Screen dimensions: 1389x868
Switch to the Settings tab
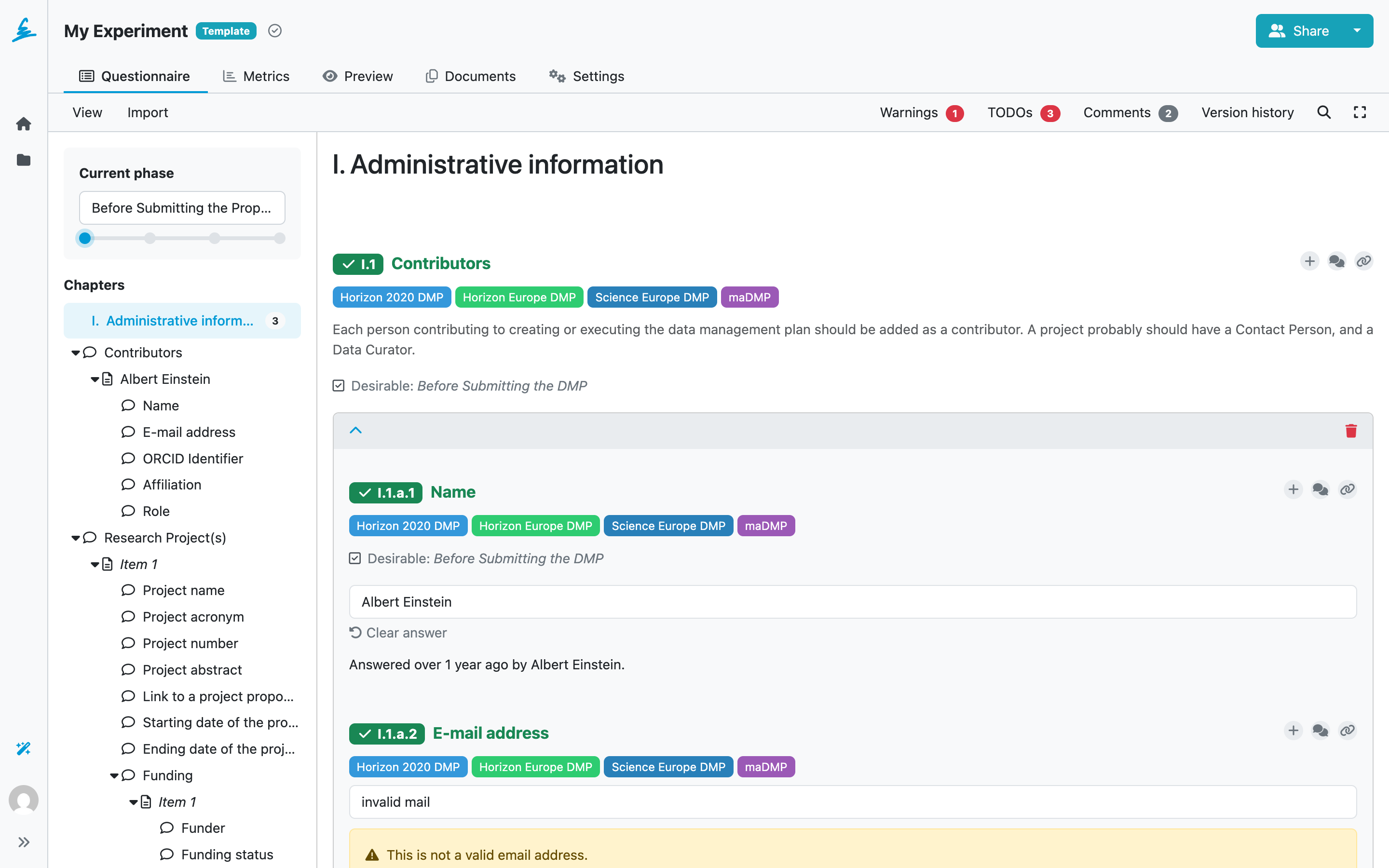(586, 76)
